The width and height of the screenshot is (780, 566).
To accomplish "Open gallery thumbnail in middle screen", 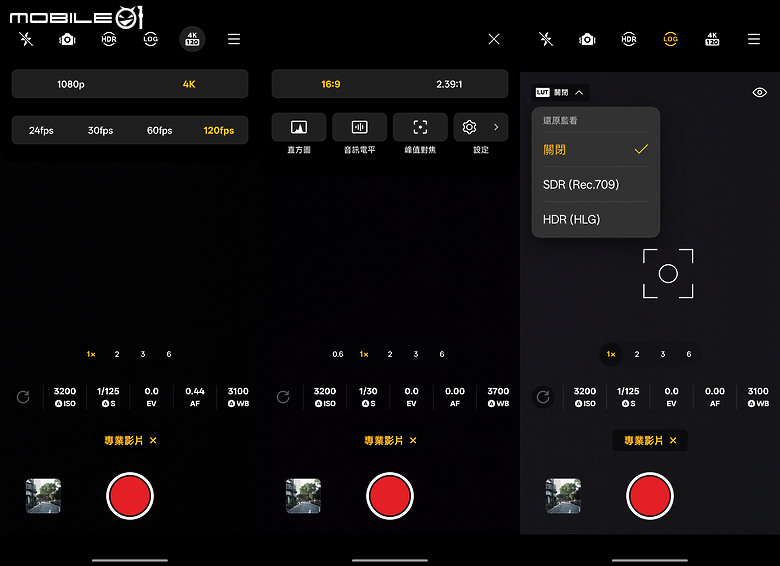I will (x=303, y=495).
